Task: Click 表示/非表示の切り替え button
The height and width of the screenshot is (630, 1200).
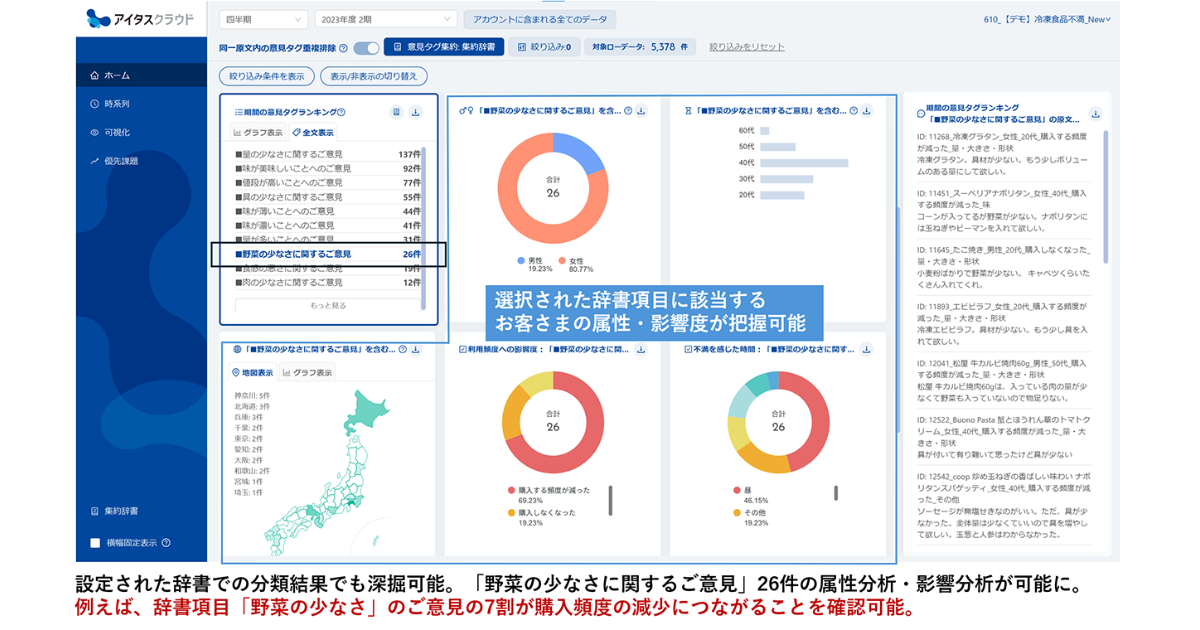Action: pyautogui.click(x=374, y=75)
